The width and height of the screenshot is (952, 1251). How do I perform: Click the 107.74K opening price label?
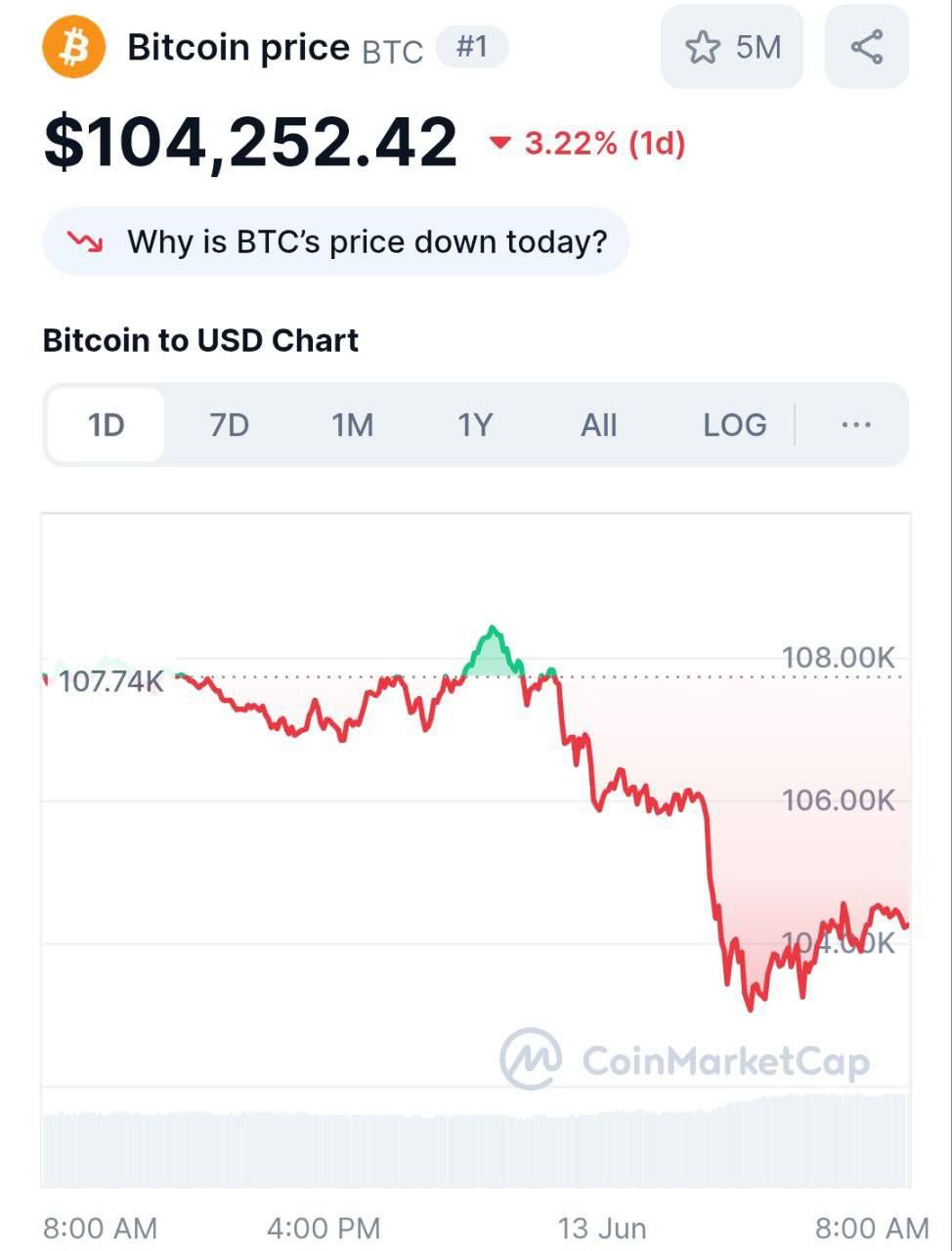110,680
